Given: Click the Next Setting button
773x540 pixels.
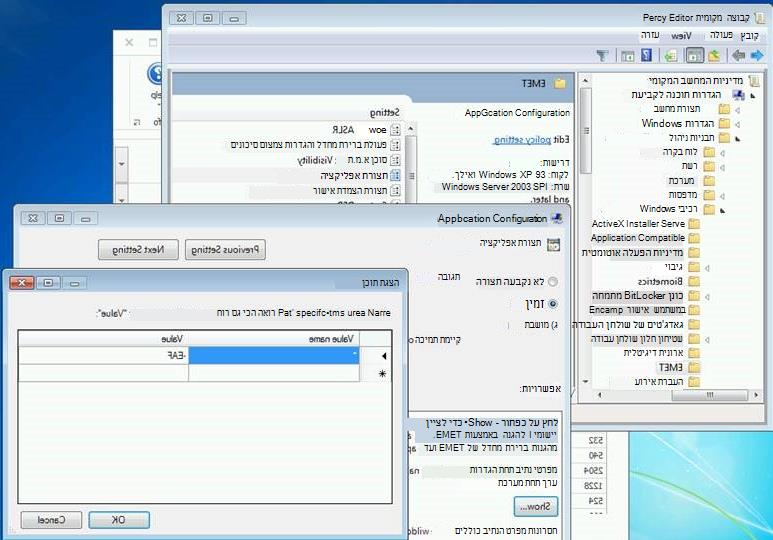Looking at the screenshot, I should coord(138,250).
